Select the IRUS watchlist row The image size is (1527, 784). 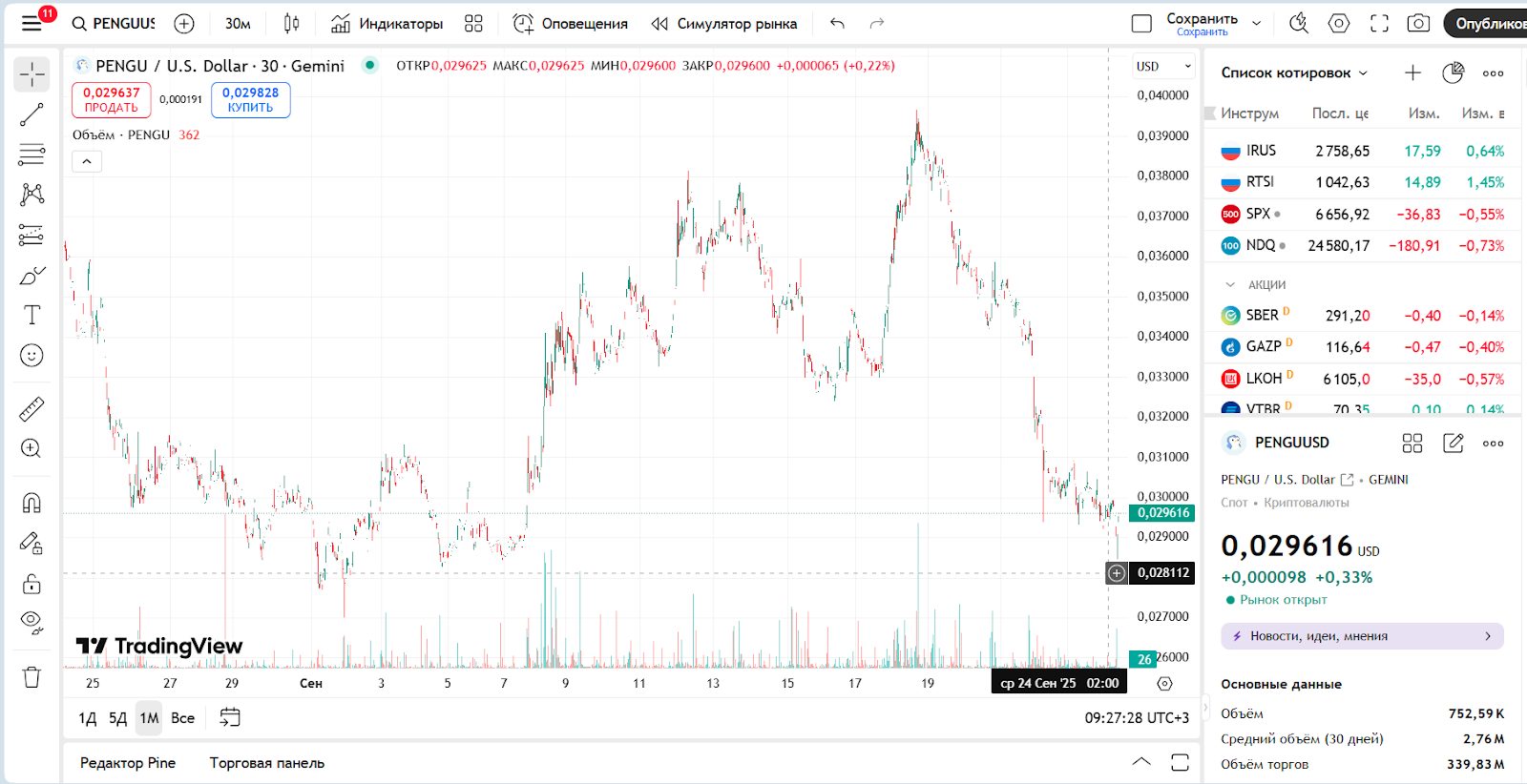pyautogui.click(x=1363, y=151)
